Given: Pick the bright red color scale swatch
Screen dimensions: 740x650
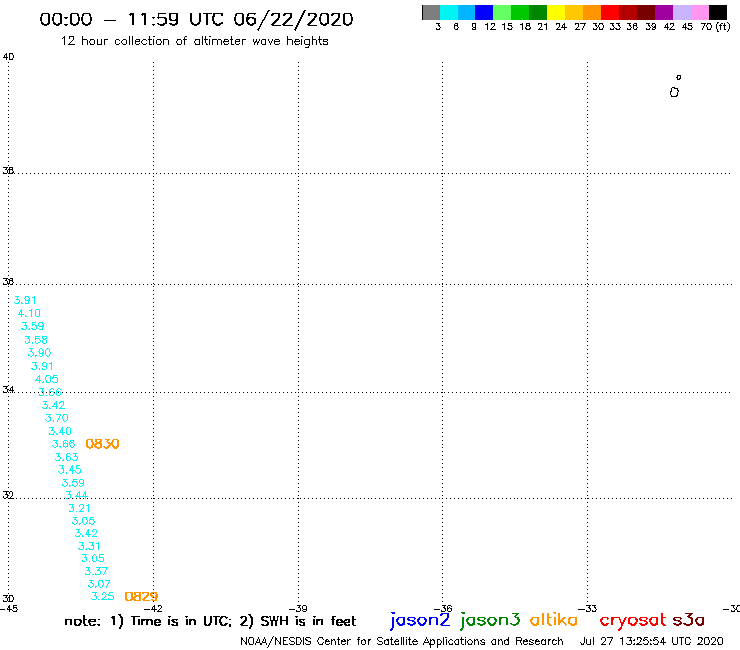Looking at the screenshot, I should tap(610, 12).
